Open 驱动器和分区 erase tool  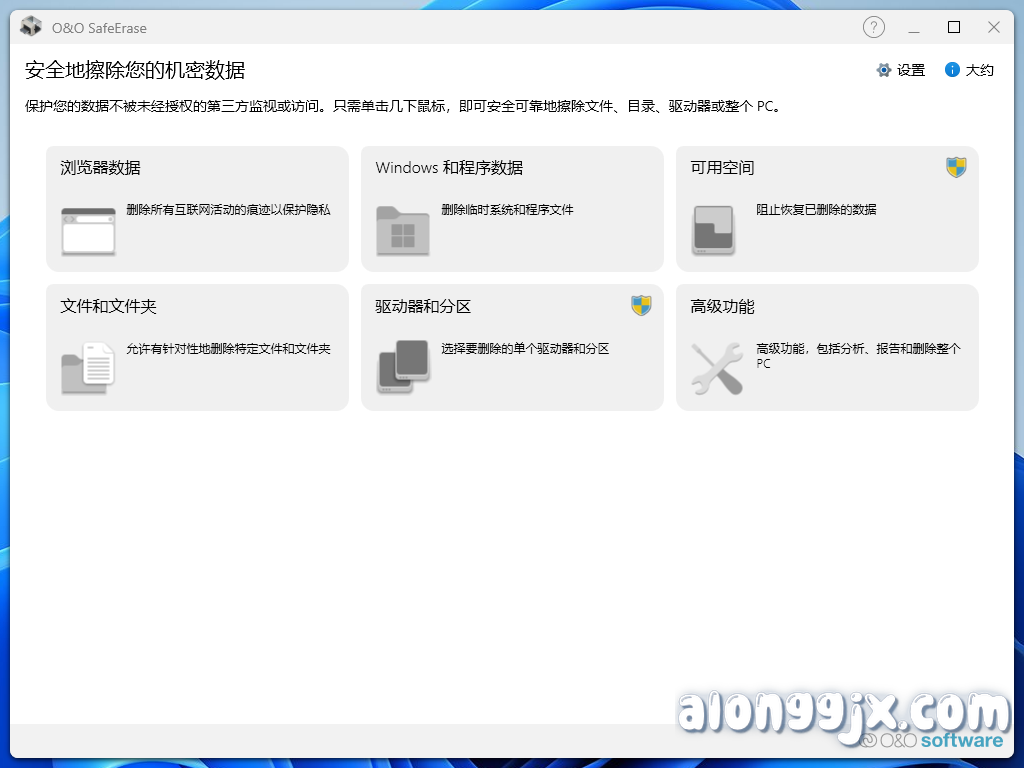(512, 347)
